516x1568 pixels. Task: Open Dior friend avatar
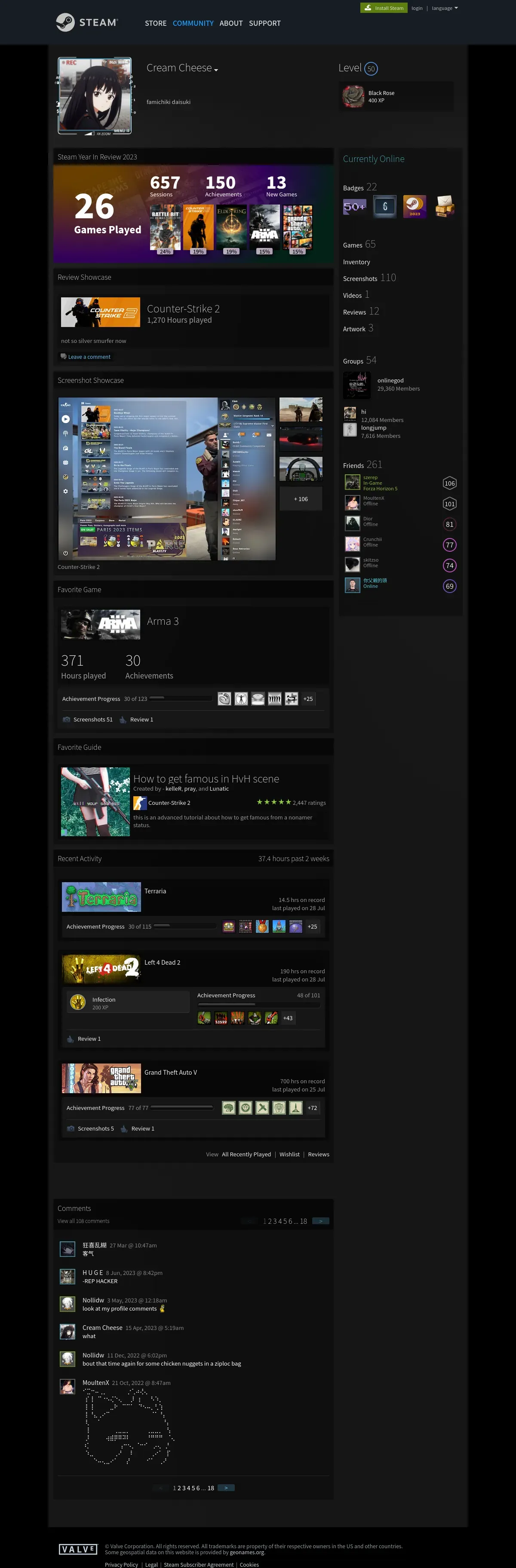point(352,523)
